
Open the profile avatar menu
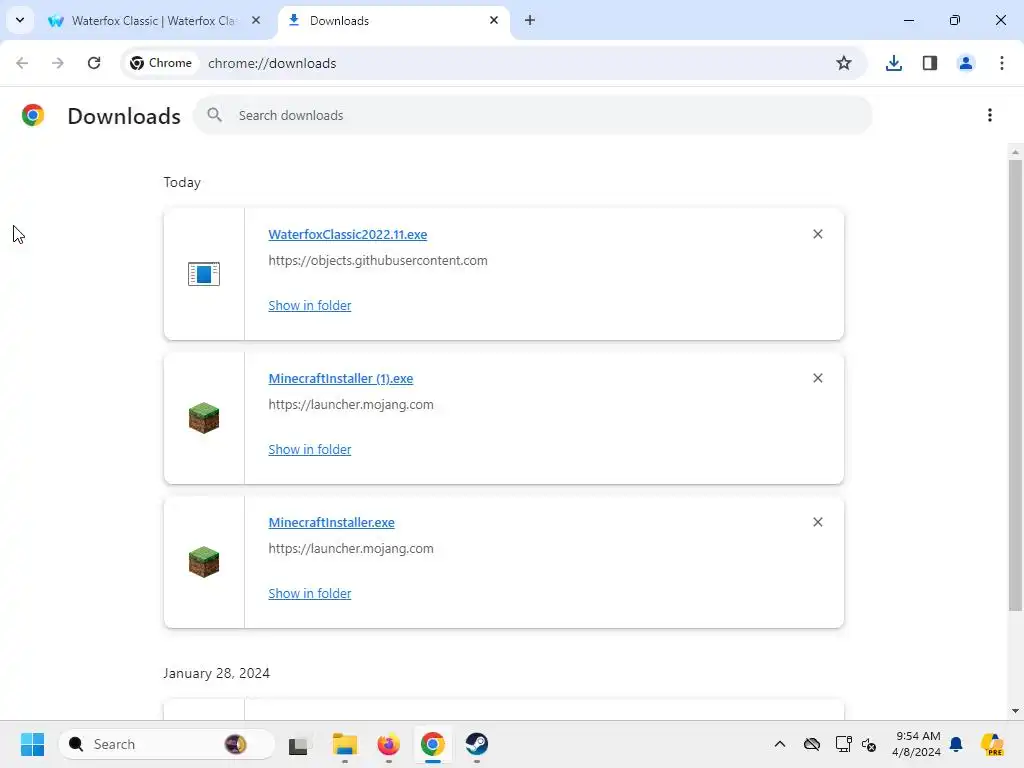coord(965,63)
